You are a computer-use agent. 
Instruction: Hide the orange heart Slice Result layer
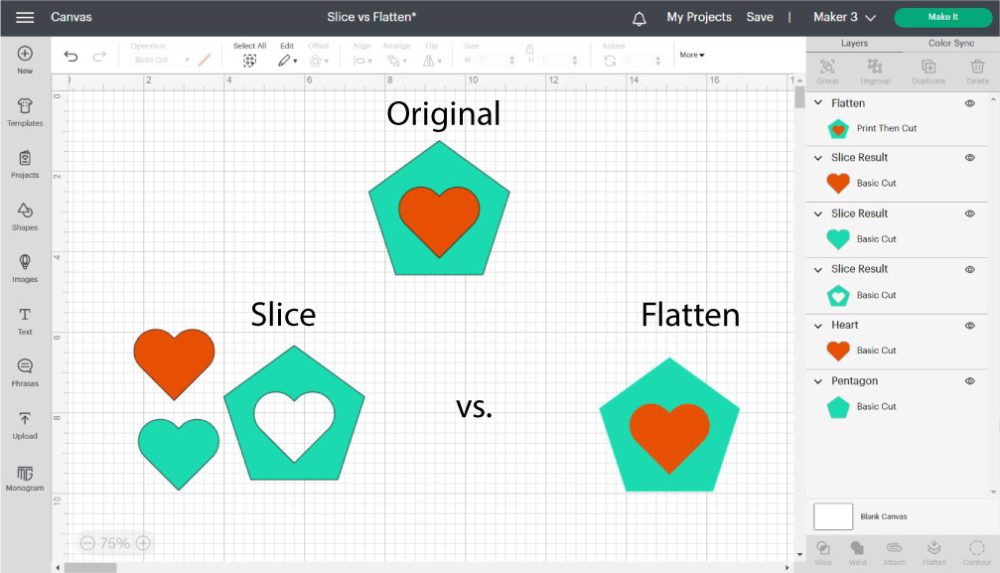pyautogui.click(x=969, y=158)
